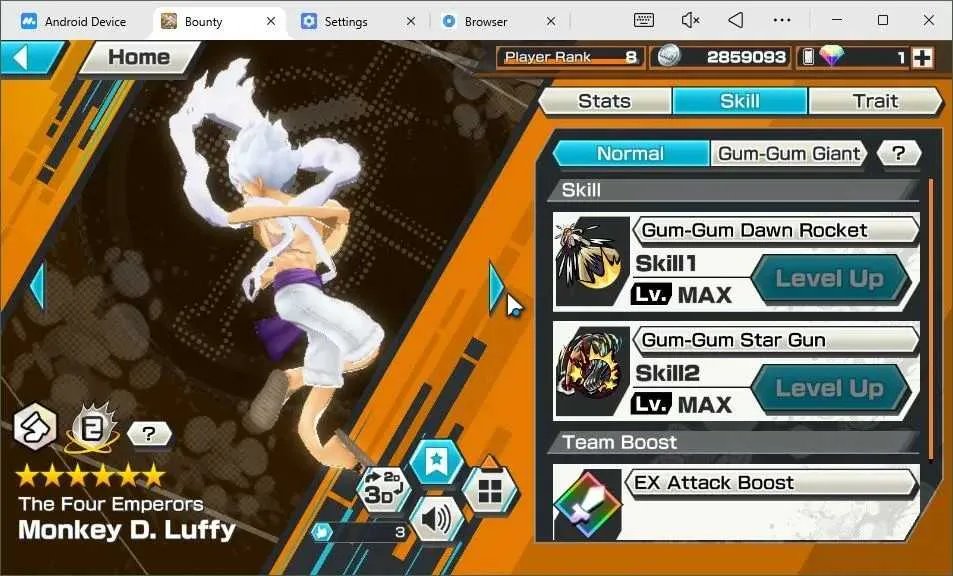This screenshot has width=953, height=576.
Task: Open the Gum-Gum Dawn Rocket skill icon
Action: [x=593, y=261]
